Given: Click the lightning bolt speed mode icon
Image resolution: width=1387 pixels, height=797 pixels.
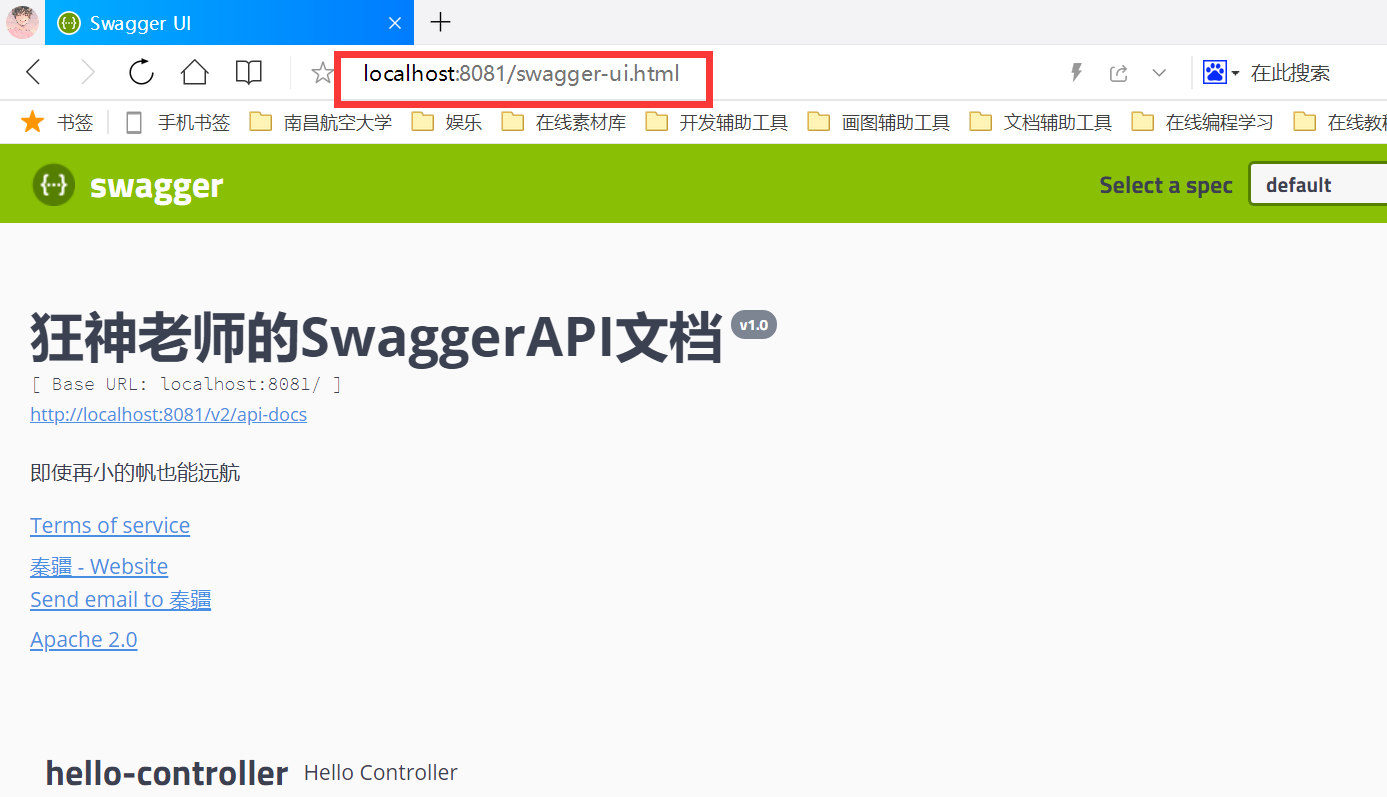Looking at the screenshot, I should [x=1077, y=72].
